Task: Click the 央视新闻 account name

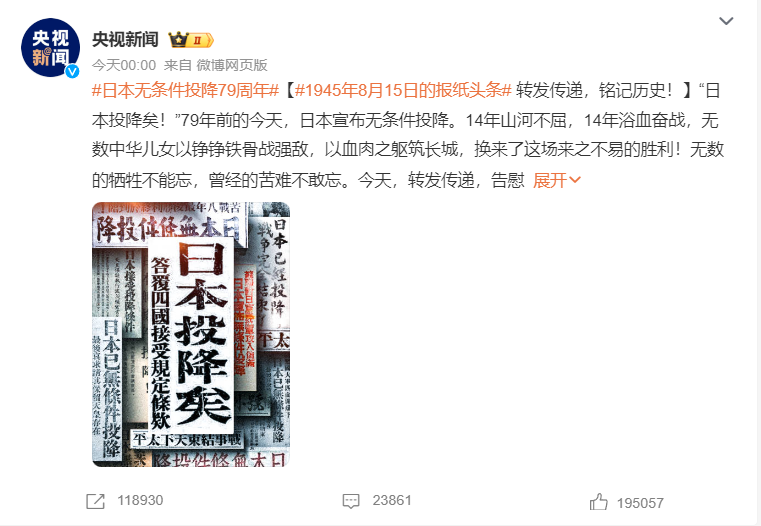Action: [125, 39]
